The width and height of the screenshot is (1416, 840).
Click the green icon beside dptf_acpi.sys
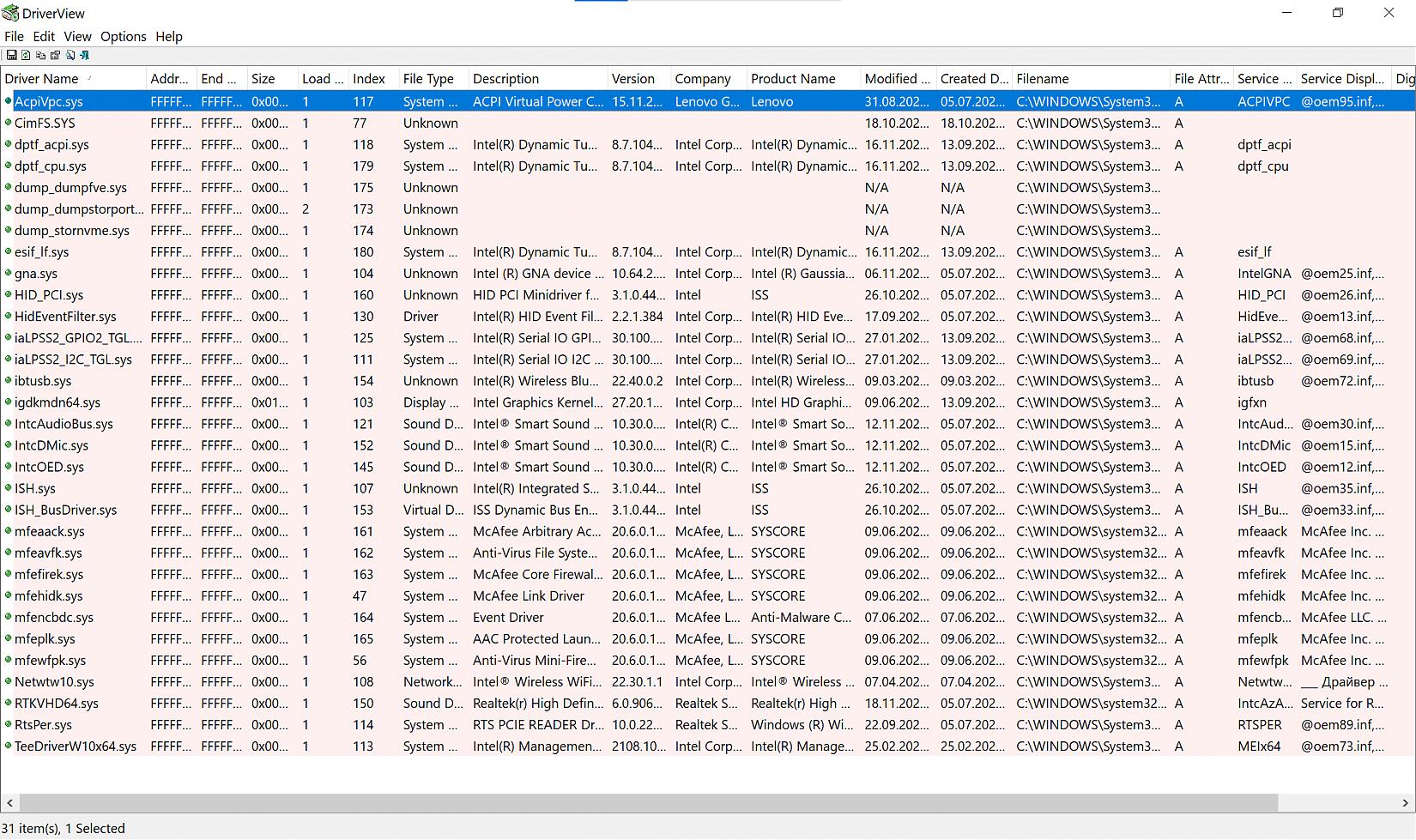click(8, 144)
